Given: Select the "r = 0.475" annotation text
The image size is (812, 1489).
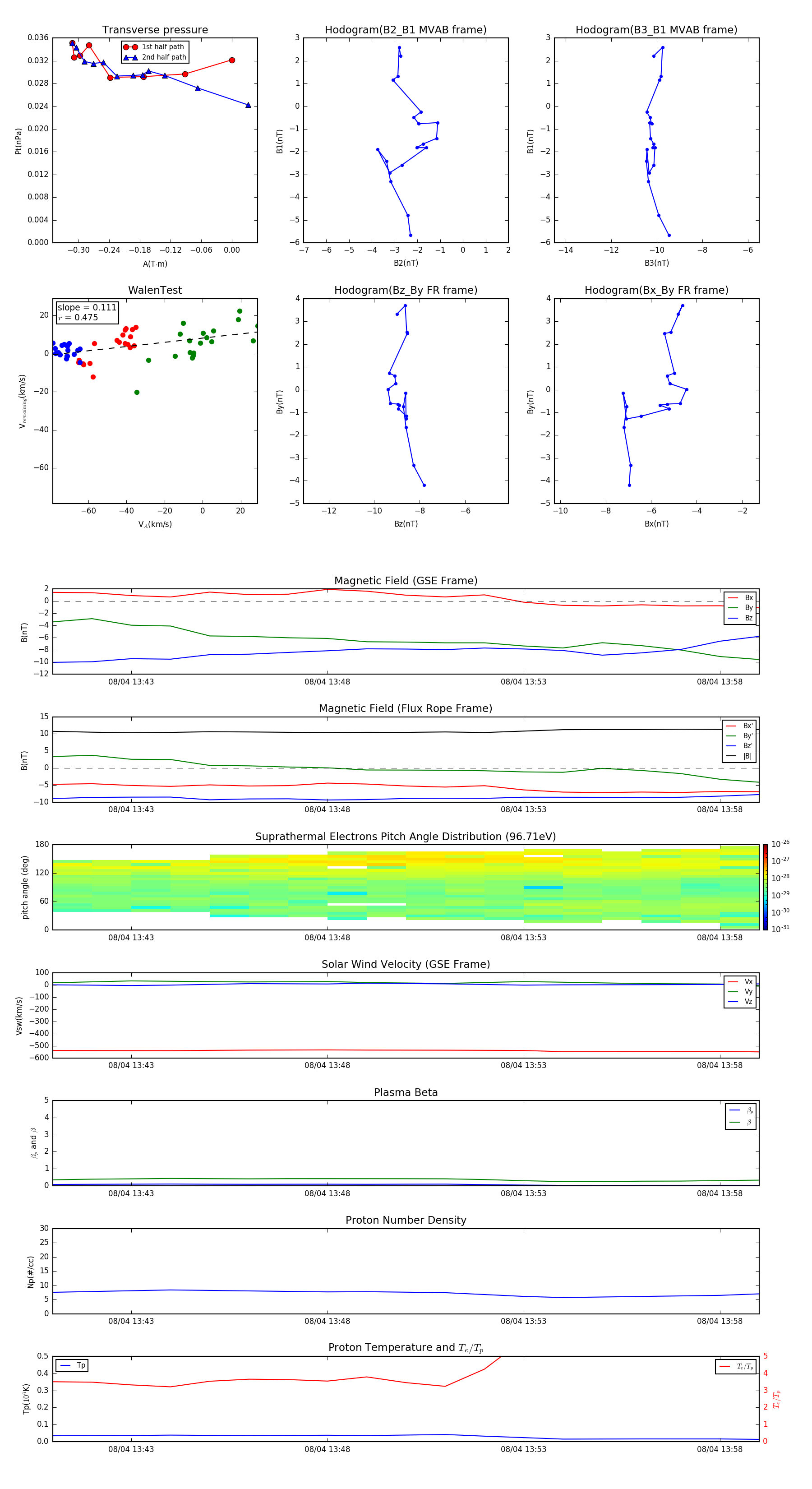Looking at the screenshot, I should click(78, 317).
